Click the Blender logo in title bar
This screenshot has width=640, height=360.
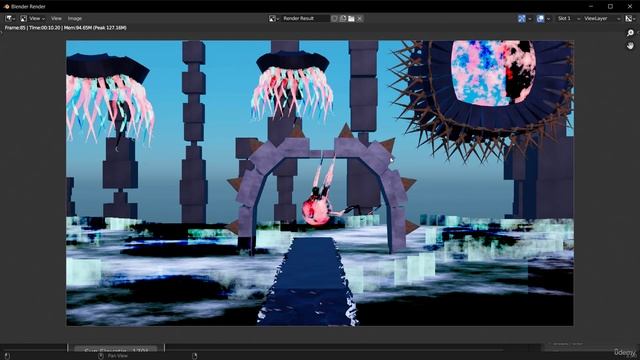7,7
